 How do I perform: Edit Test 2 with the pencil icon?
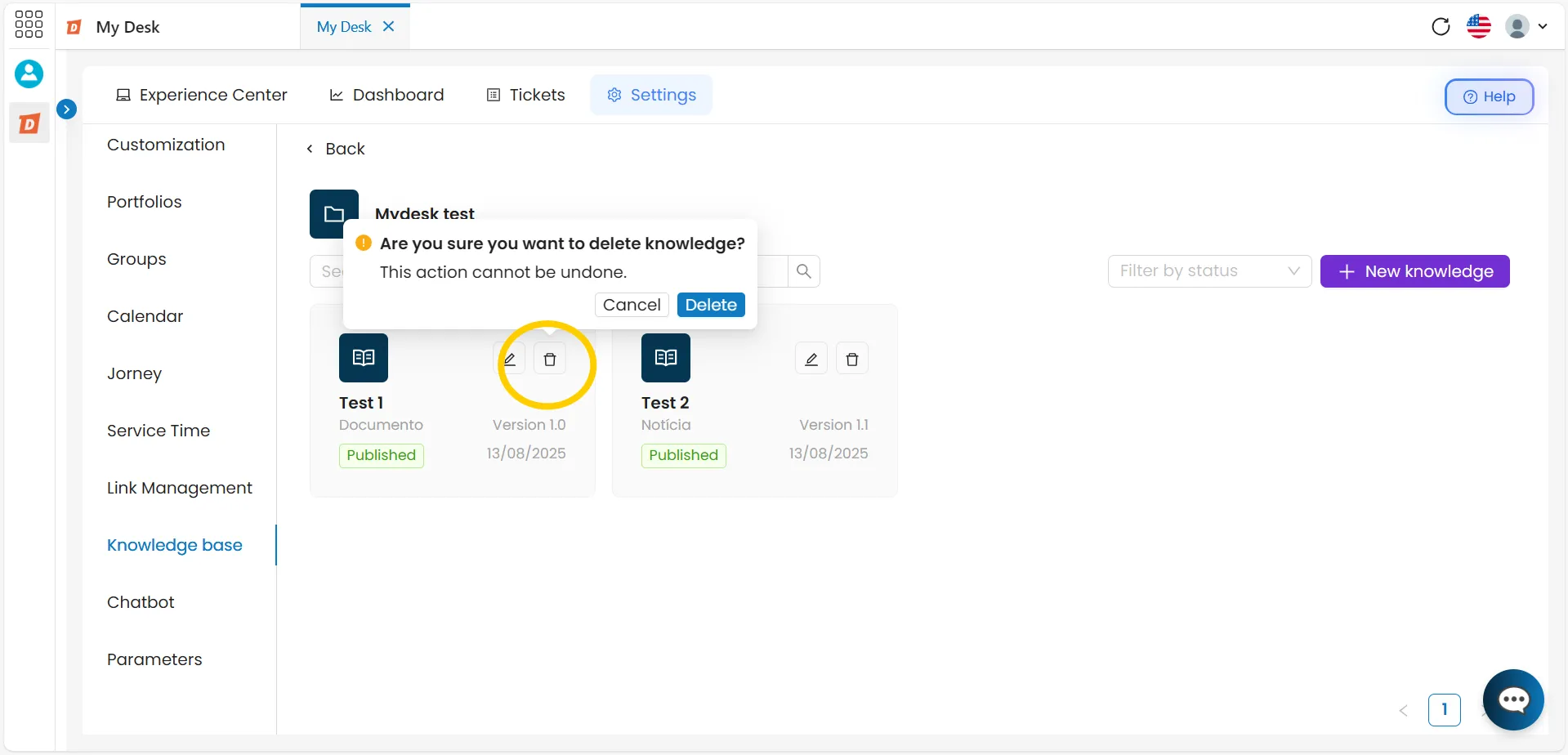pos(811,359)
